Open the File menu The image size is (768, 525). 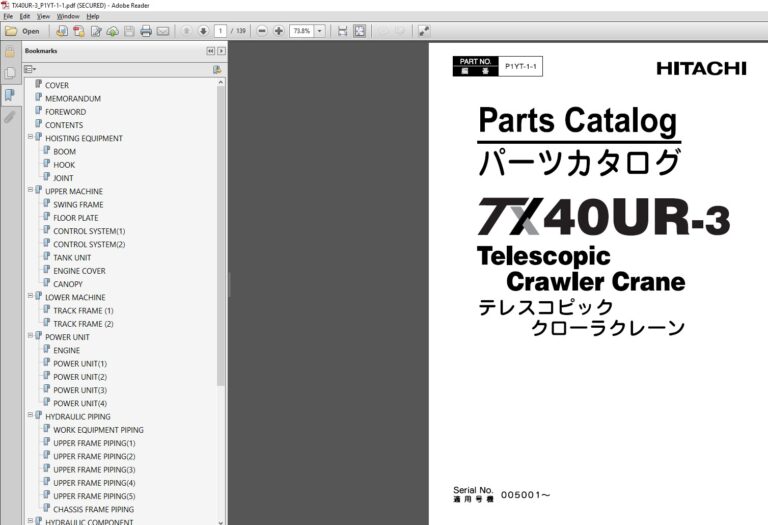click(x=8, y=16)
